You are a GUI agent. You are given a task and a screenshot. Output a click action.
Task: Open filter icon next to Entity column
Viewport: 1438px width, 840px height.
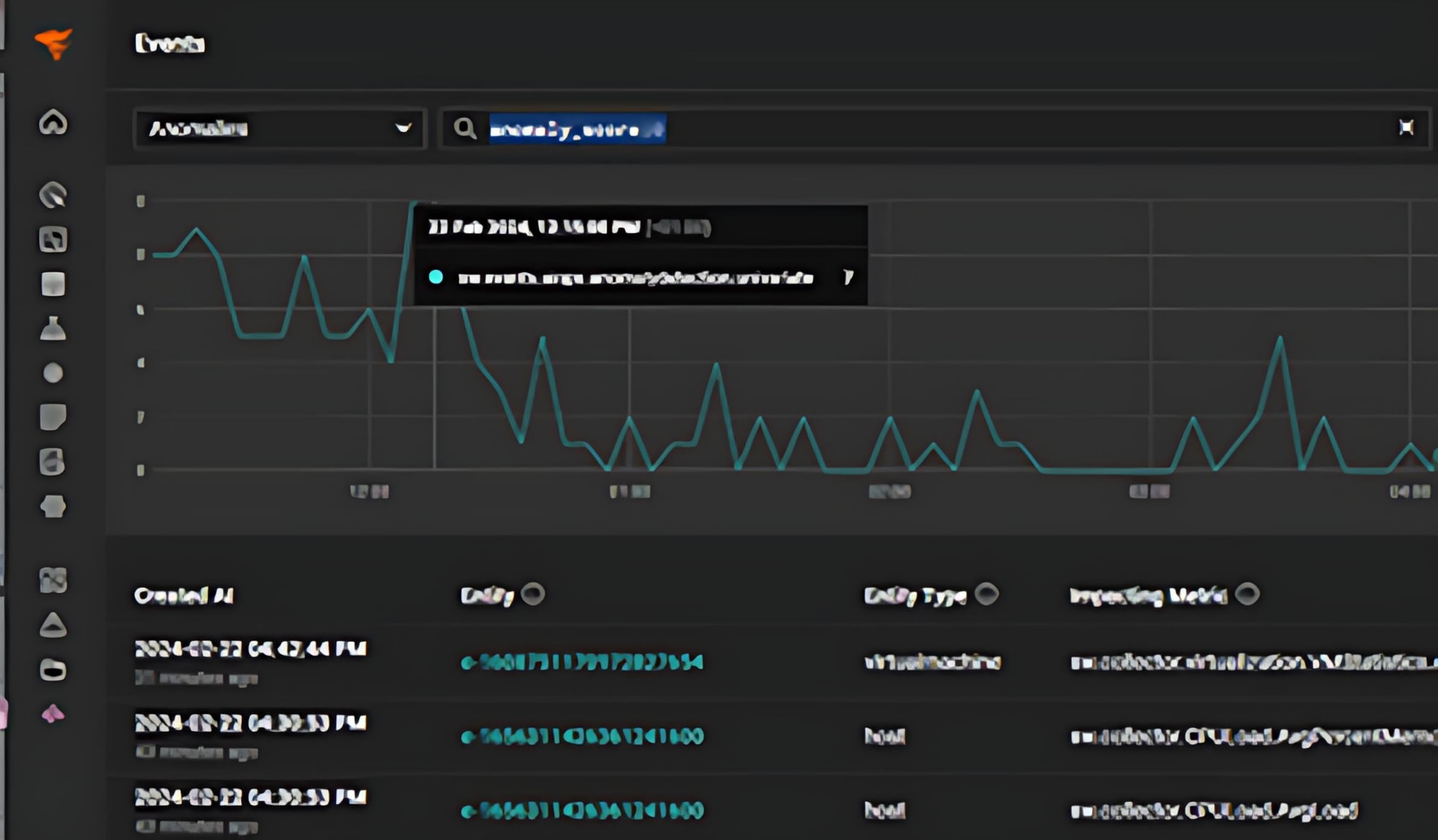(533, 594)
